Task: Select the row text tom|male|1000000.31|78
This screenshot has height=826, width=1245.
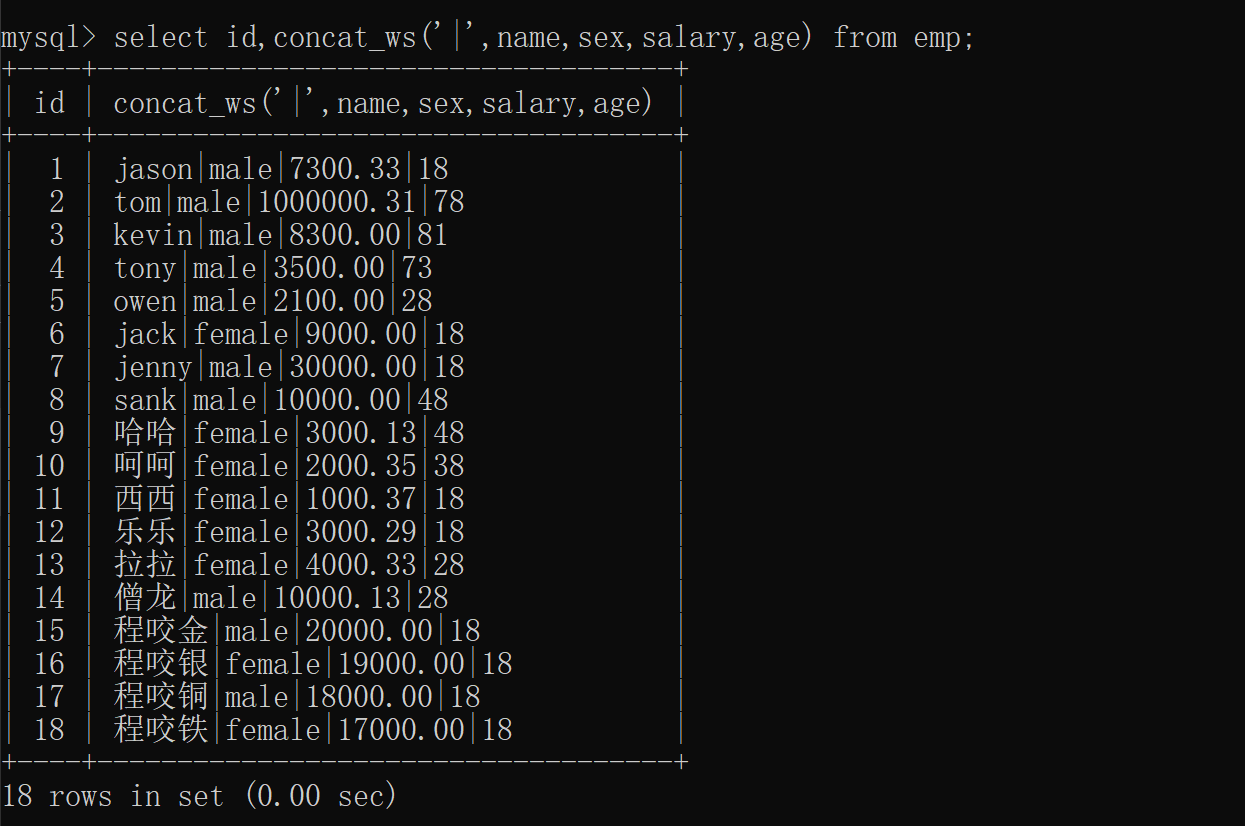Action: point(289,202)
